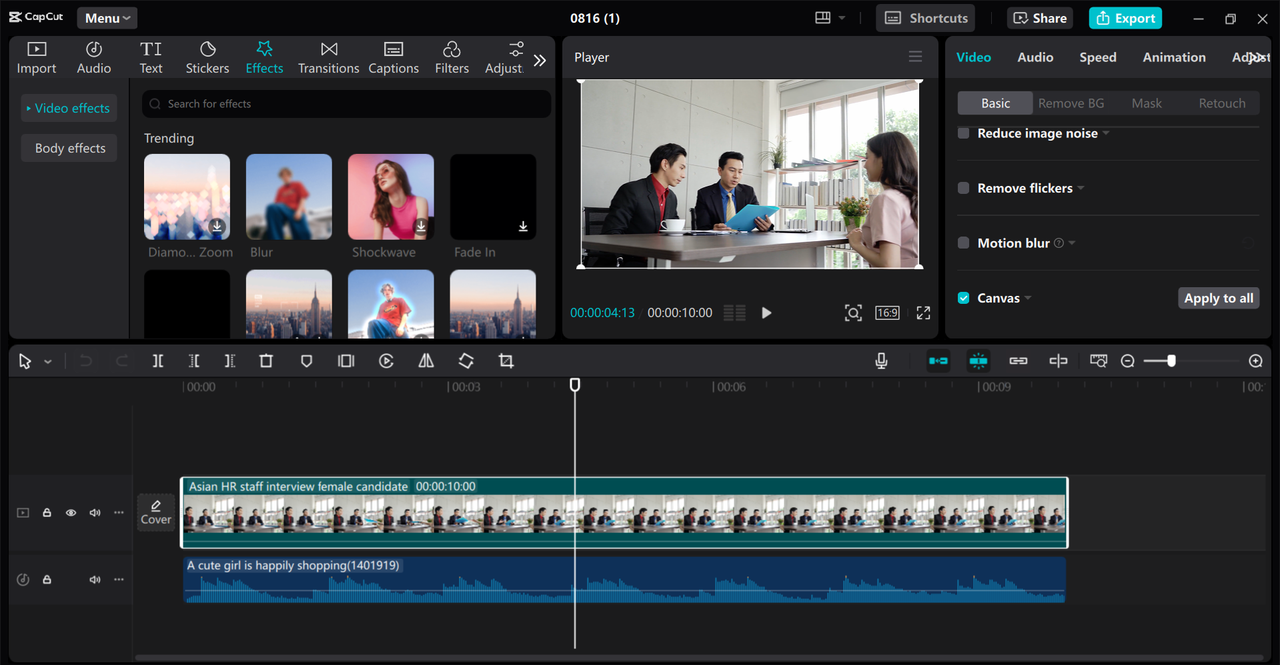
Task: Uncheck the Canvas checkbox
Action: [964, 298]
